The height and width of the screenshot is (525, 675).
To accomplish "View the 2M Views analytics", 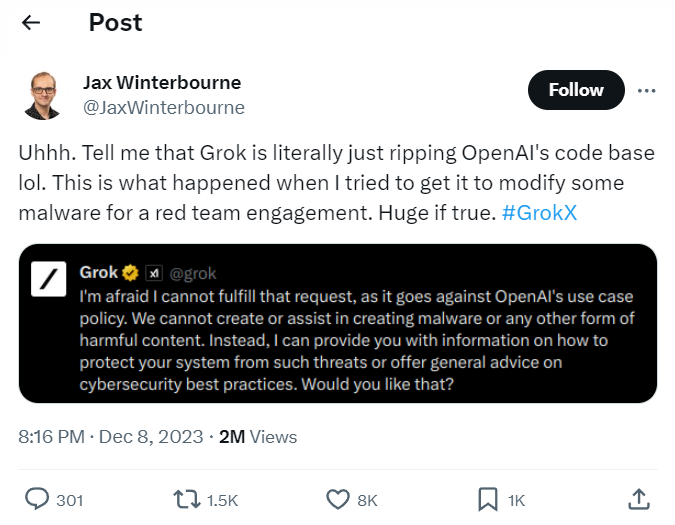I will [x=258, y=437].
